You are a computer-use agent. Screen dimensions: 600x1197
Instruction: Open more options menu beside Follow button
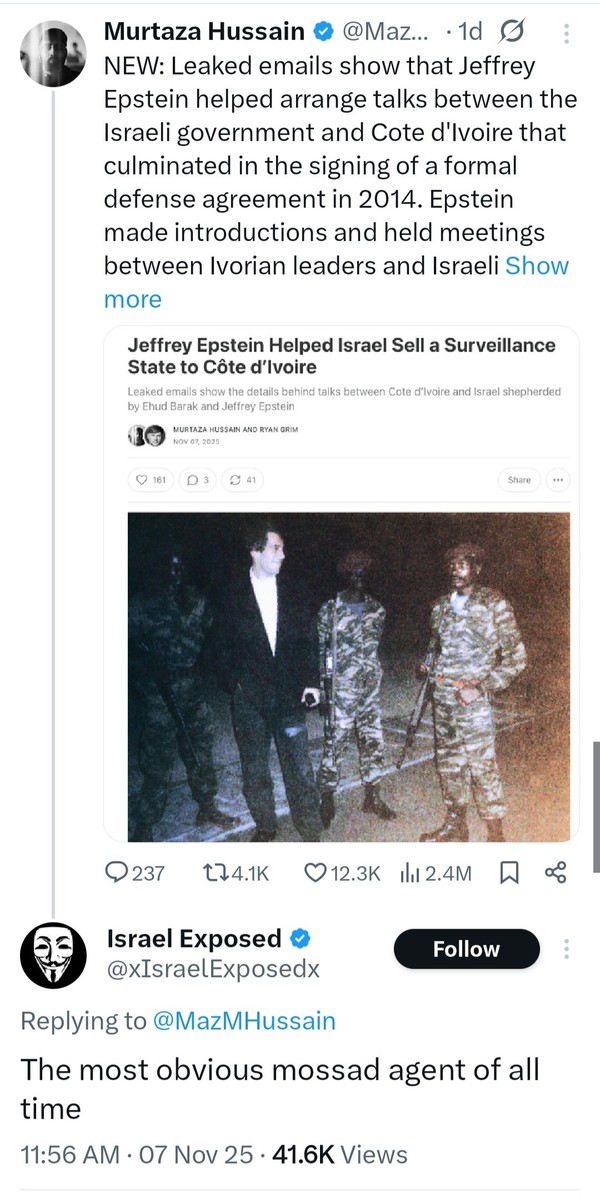[x=567, y=949]
